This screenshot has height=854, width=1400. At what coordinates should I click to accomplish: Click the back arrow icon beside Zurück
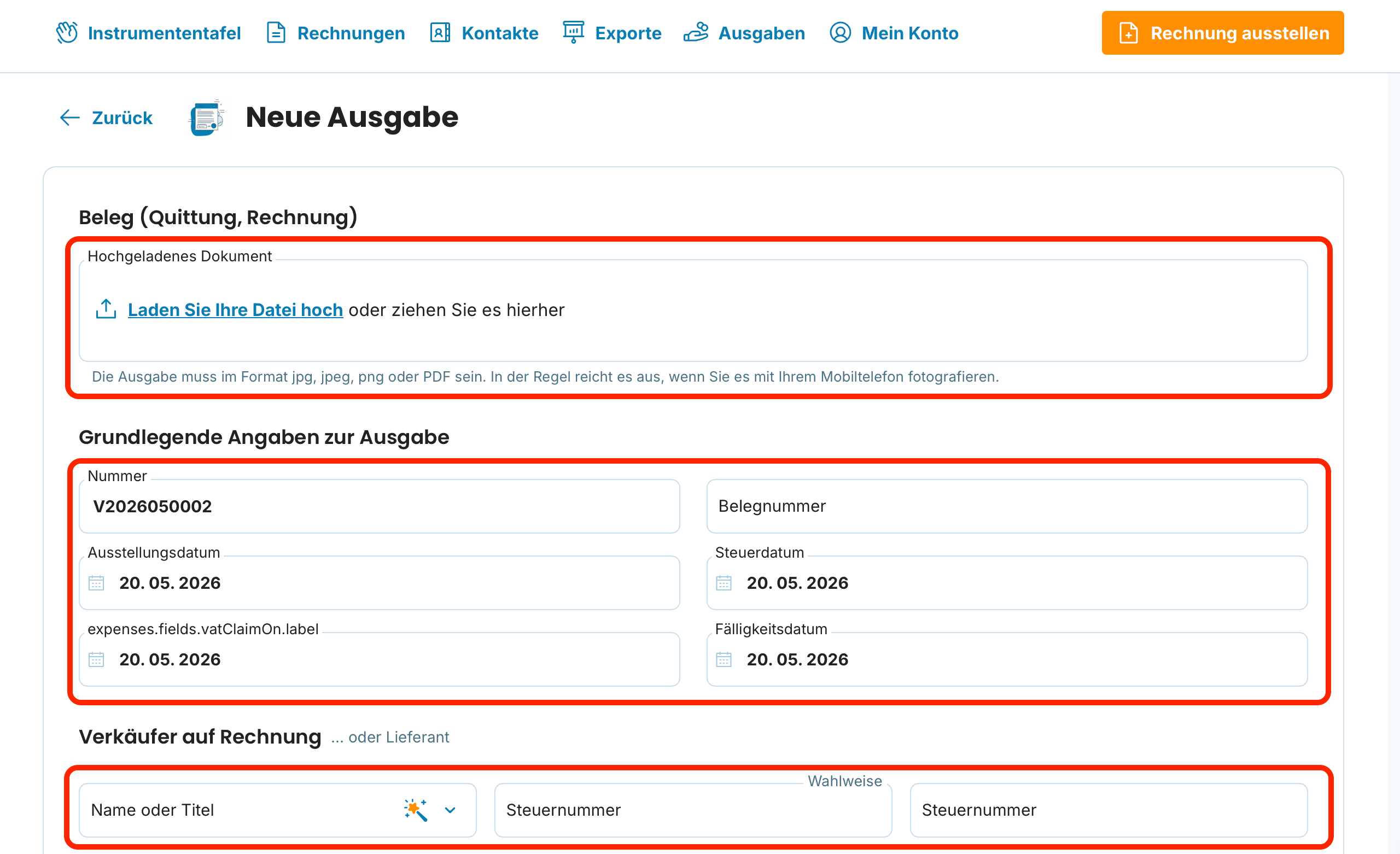pos(70,118)
